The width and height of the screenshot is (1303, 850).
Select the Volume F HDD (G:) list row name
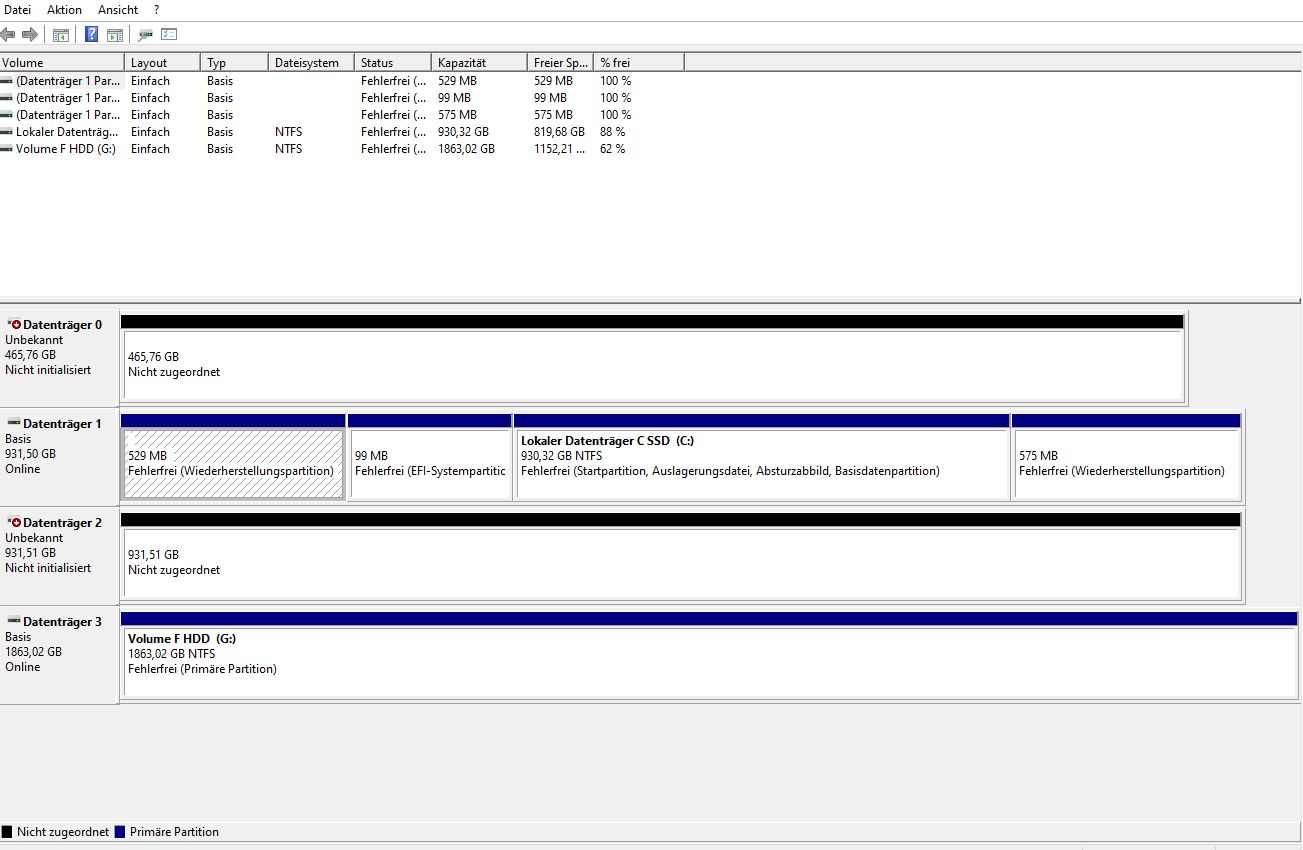point(66,149)
